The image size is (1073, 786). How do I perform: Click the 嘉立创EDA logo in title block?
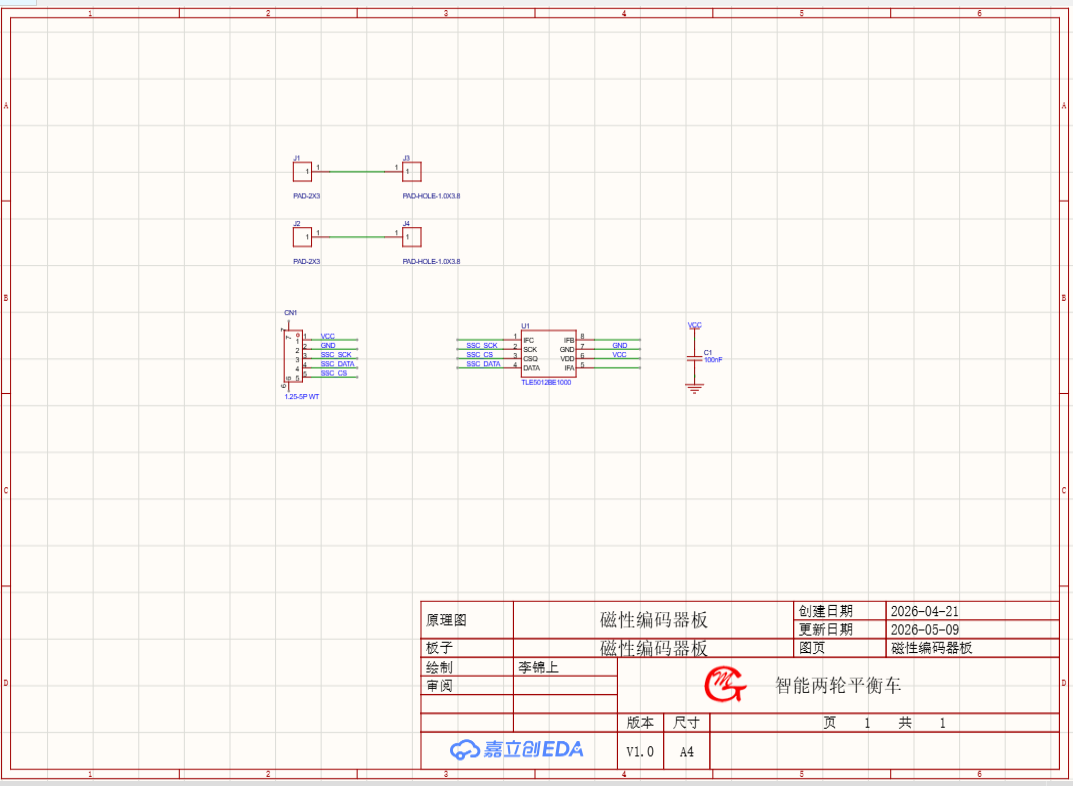[x=517, y=750]
